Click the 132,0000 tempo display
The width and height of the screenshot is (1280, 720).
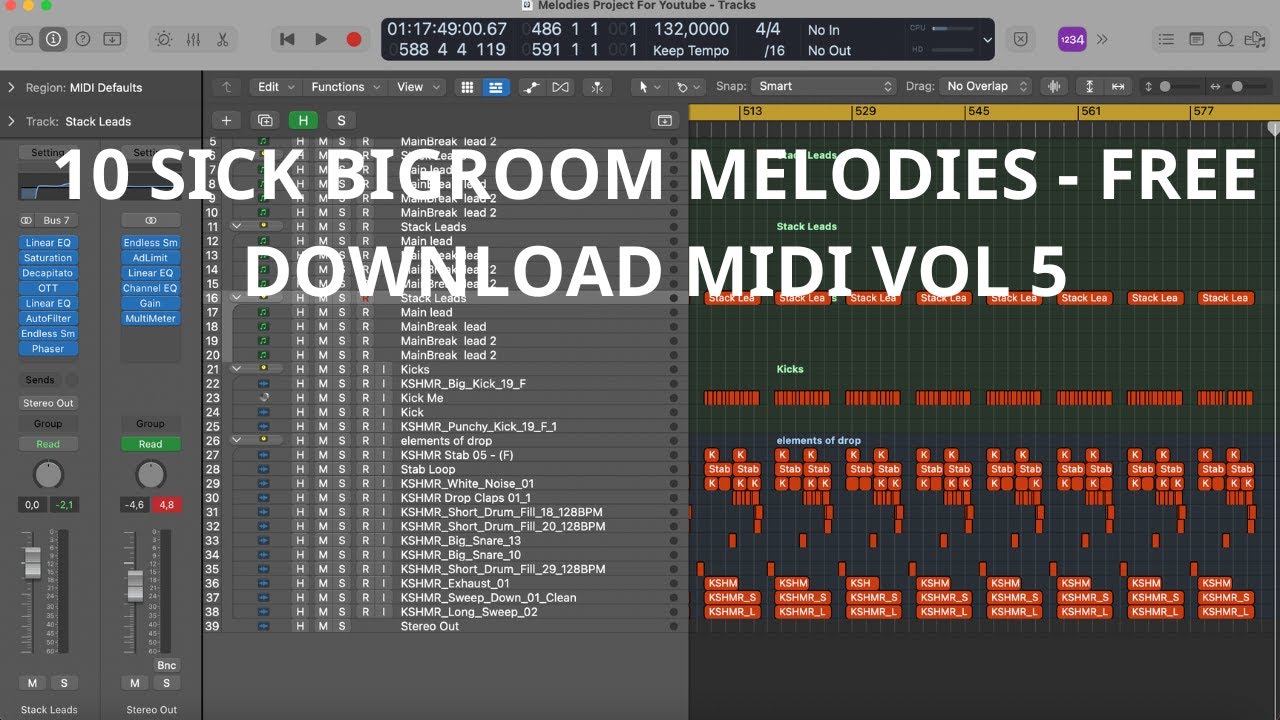(690, 30)
